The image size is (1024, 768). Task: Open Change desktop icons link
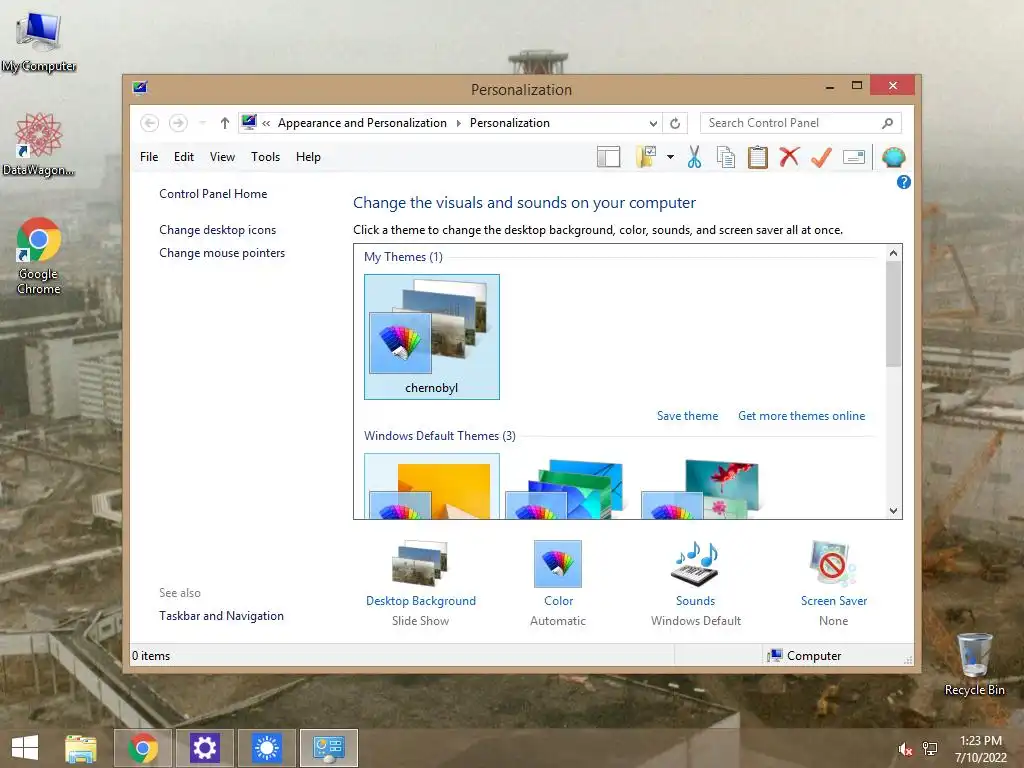217,230
